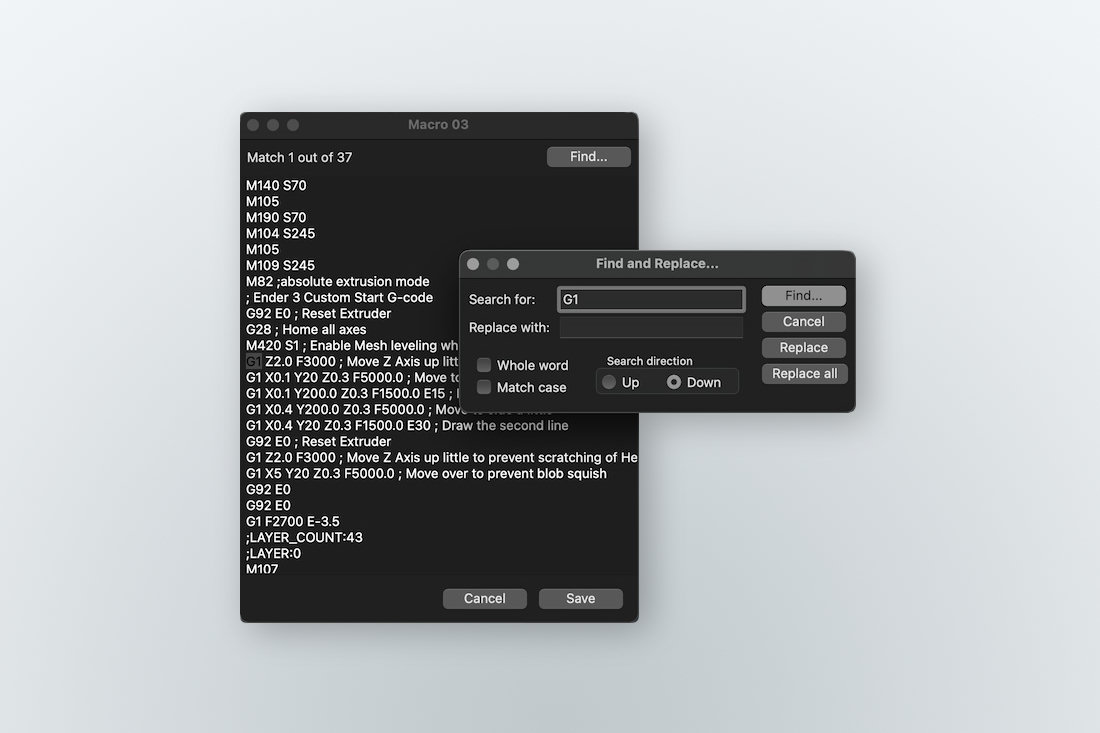Viewport: 1100px width, 733px height.
Task: Save the Macro 03 edits
Action: coord(580,598)
